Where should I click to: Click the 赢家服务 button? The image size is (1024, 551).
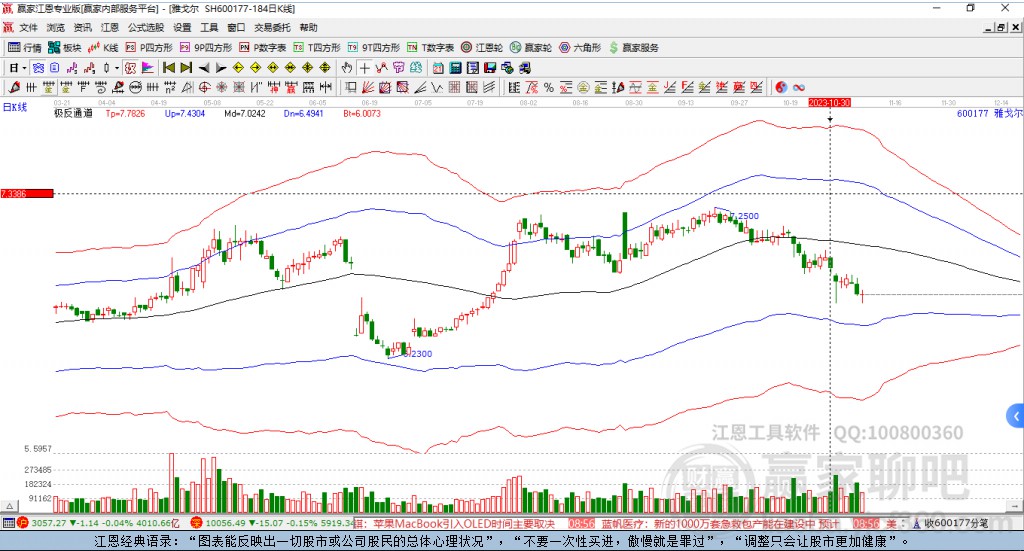click(634, 48)
